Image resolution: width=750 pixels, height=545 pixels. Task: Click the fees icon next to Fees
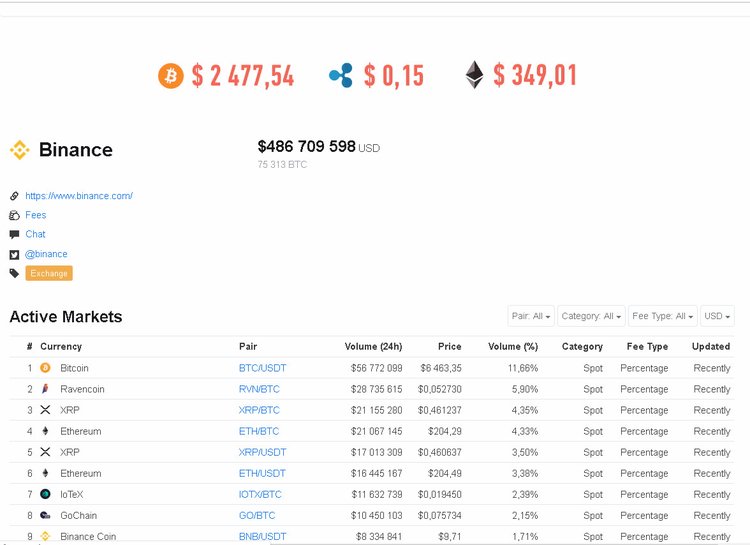pyautogui.click(x=14, y=215)
